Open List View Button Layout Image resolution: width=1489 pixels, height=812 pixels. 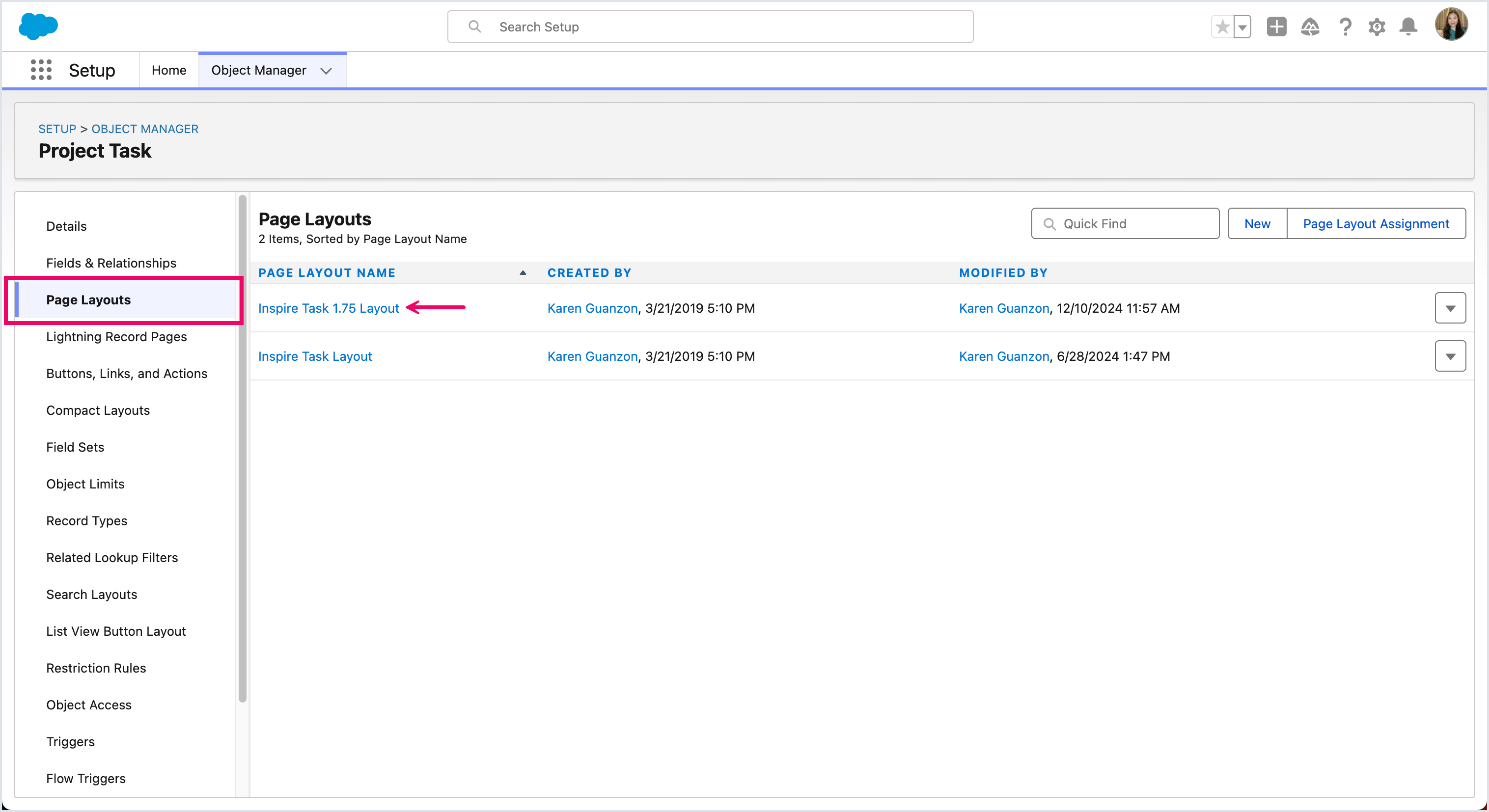click(115, 631)
